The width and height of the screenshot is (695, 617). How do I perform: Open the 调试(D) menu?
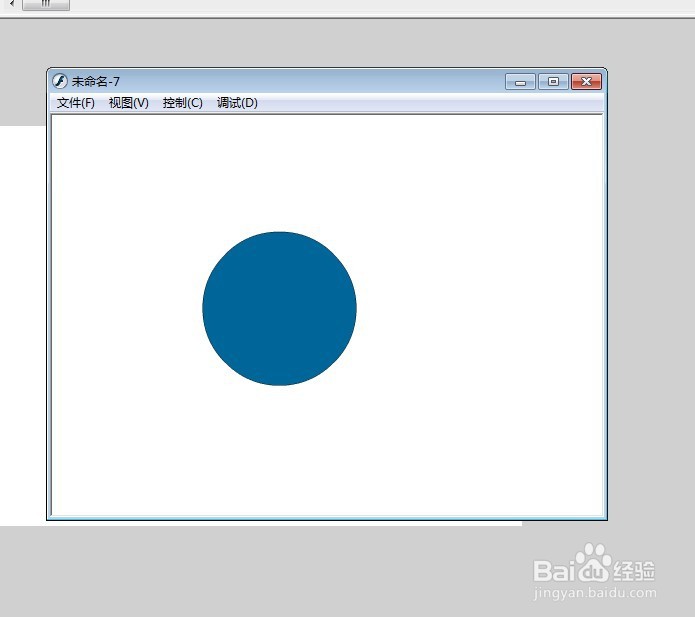click(x=237, y=103)
